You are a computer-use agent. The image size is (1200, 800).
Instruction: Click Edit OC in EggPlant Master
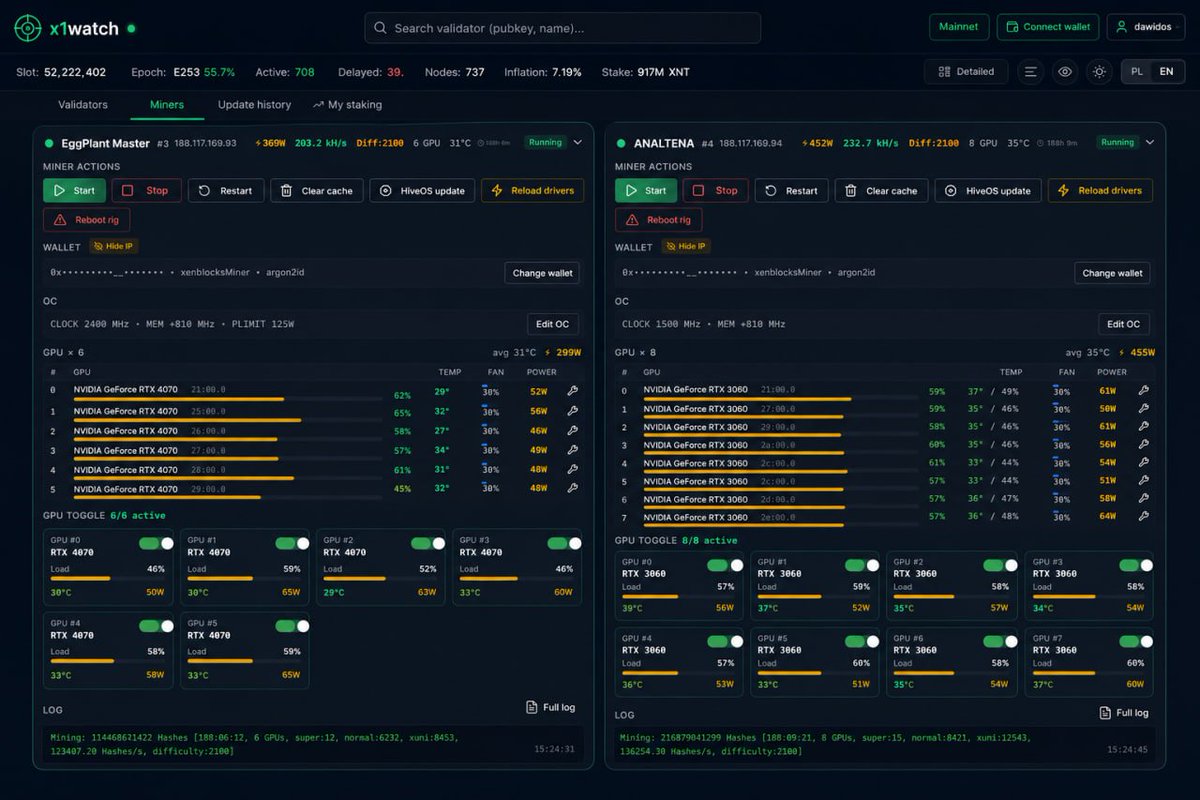(553, 324)
